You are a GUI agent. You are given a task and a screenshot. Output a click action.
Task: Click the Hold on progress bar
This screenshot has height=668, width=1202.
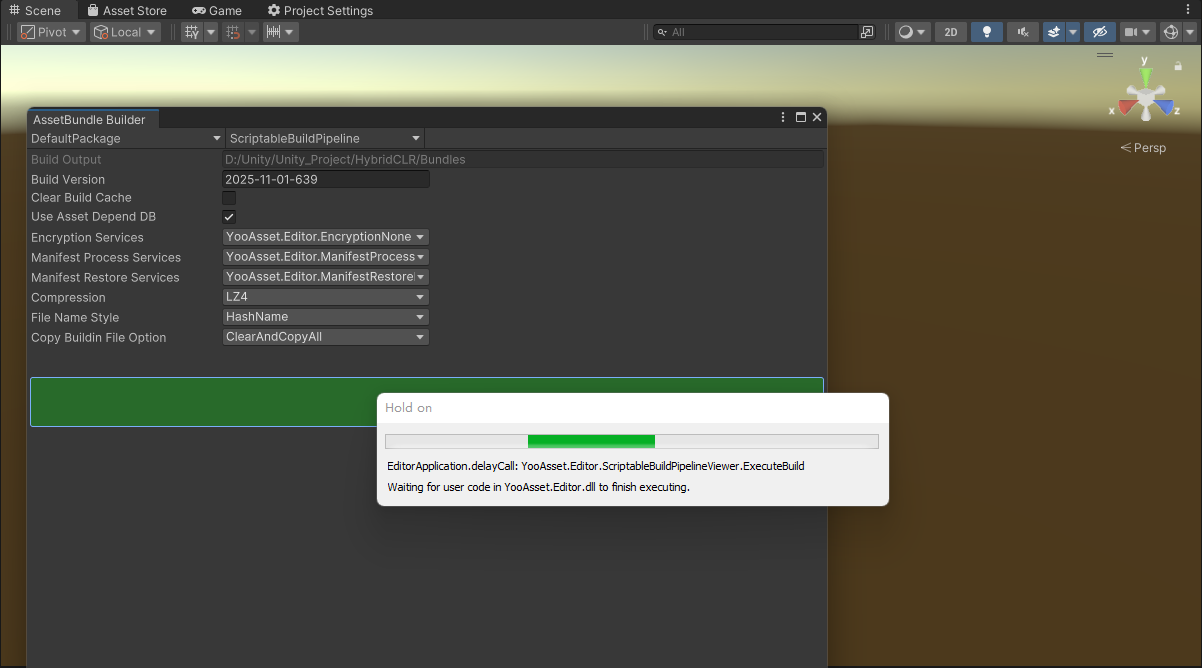632,441
